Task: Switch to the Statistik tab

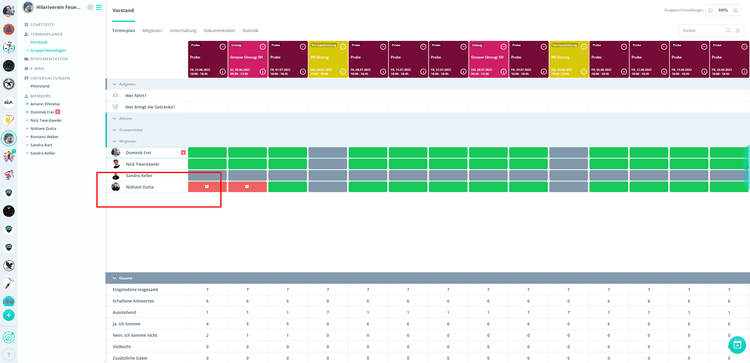Action: [251, 31]
